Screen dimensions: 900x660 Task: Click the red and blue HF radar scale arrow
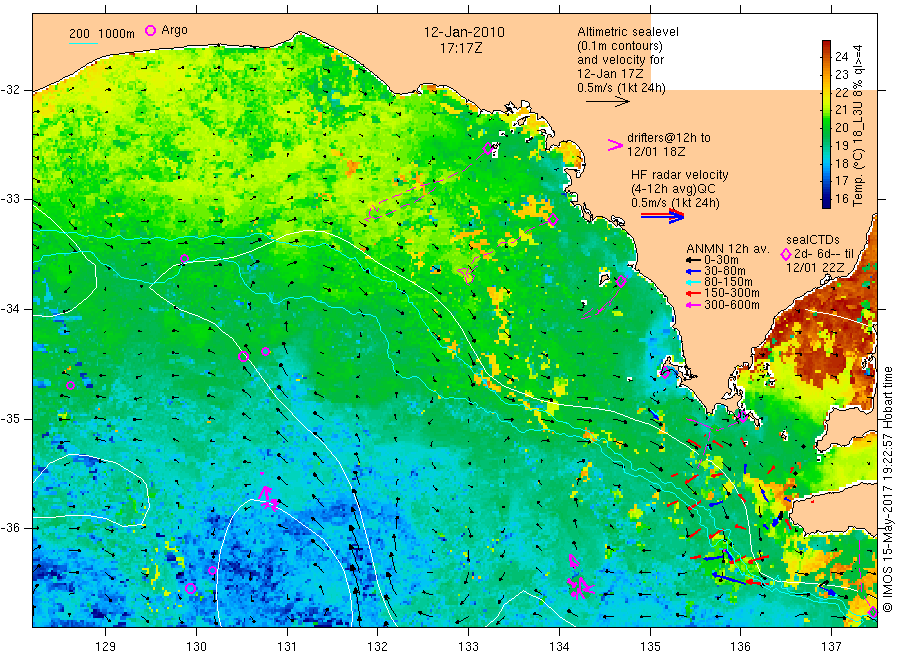click(662, 215)
